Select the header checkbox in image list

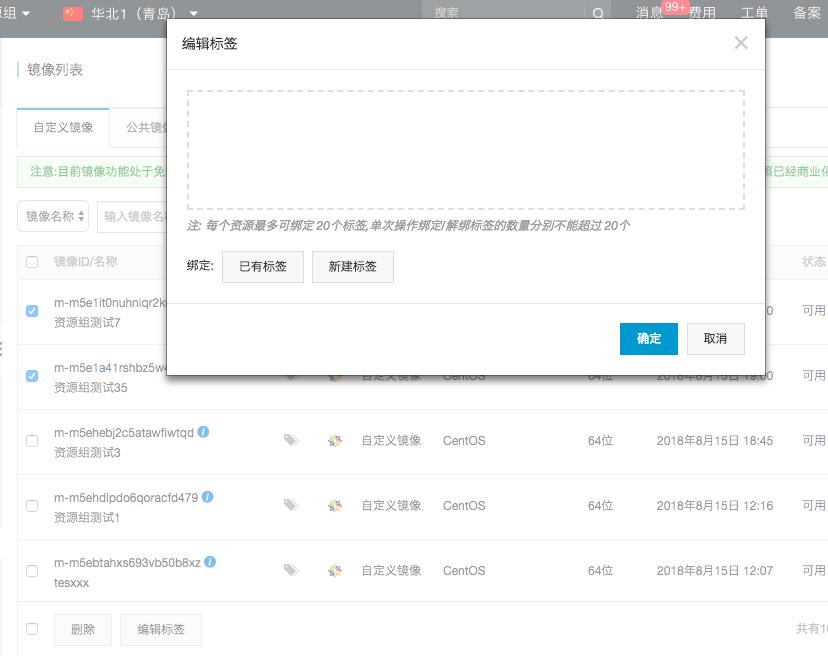tap(31, 261)
